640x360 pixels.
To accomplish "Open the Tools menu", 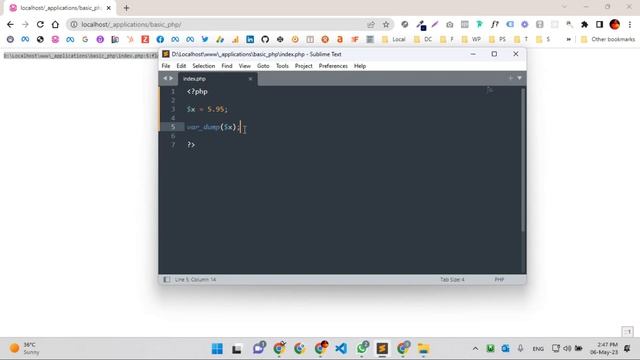I will pos(282,66).
